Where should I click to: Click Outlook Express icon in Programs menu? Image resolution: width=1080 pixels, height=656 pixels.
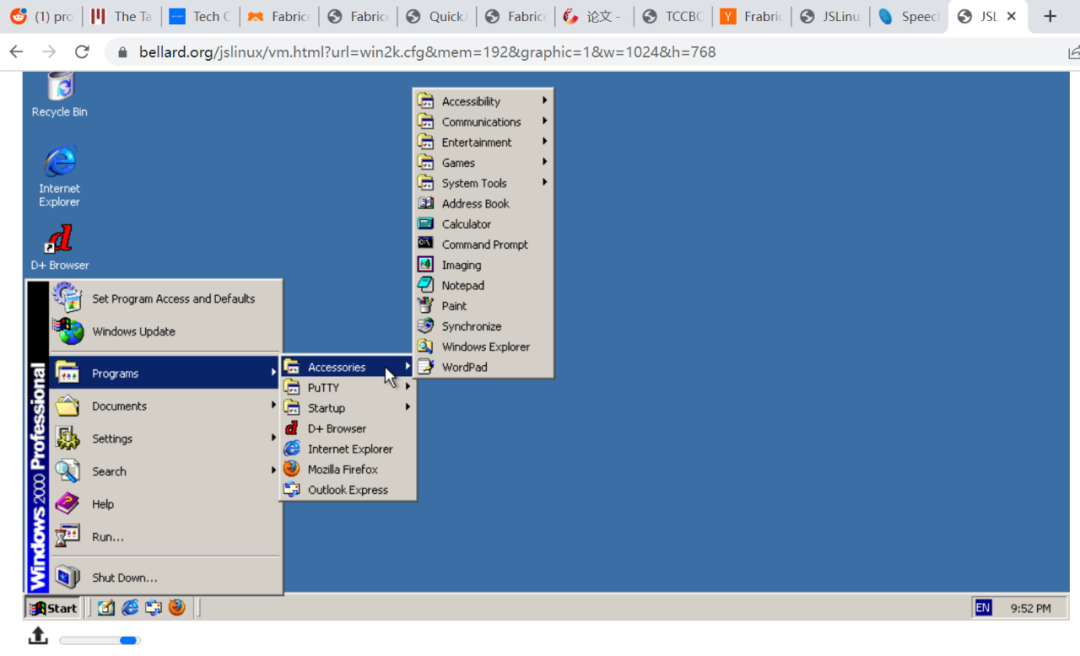pos(292,489)
